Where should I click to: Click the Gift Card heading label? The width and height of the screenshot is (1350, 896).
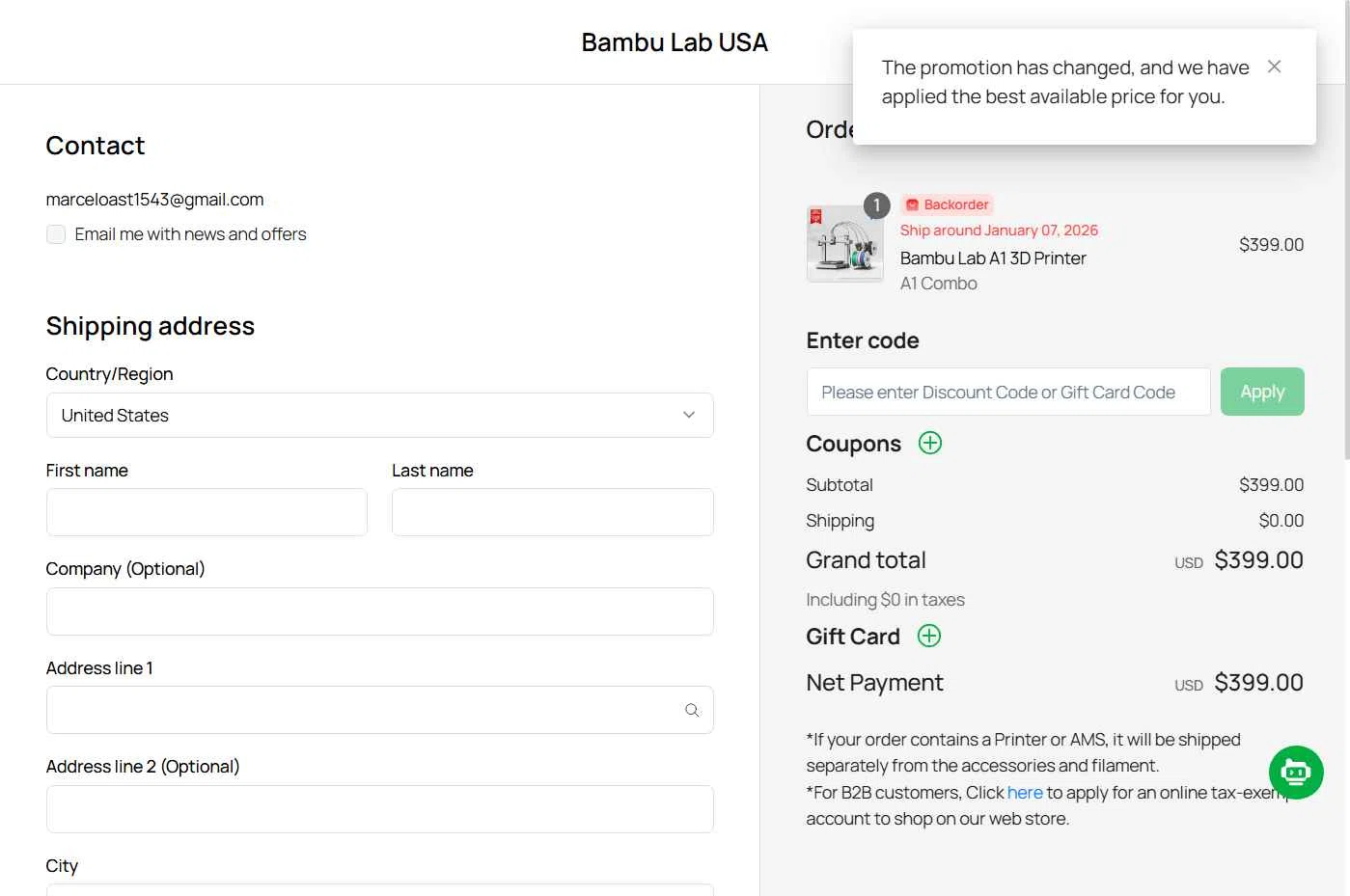tap(853, 637)
